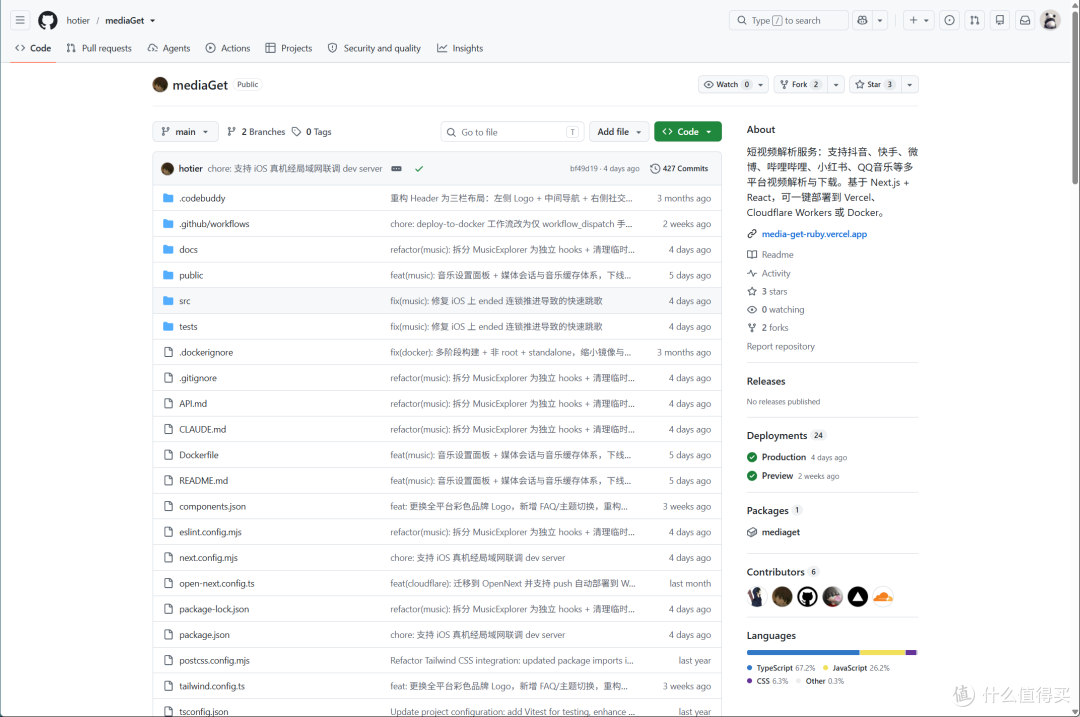This screenshot has width=1080, height=717.
Task: Open the Dockerfile file
Action: coord(198,455)
